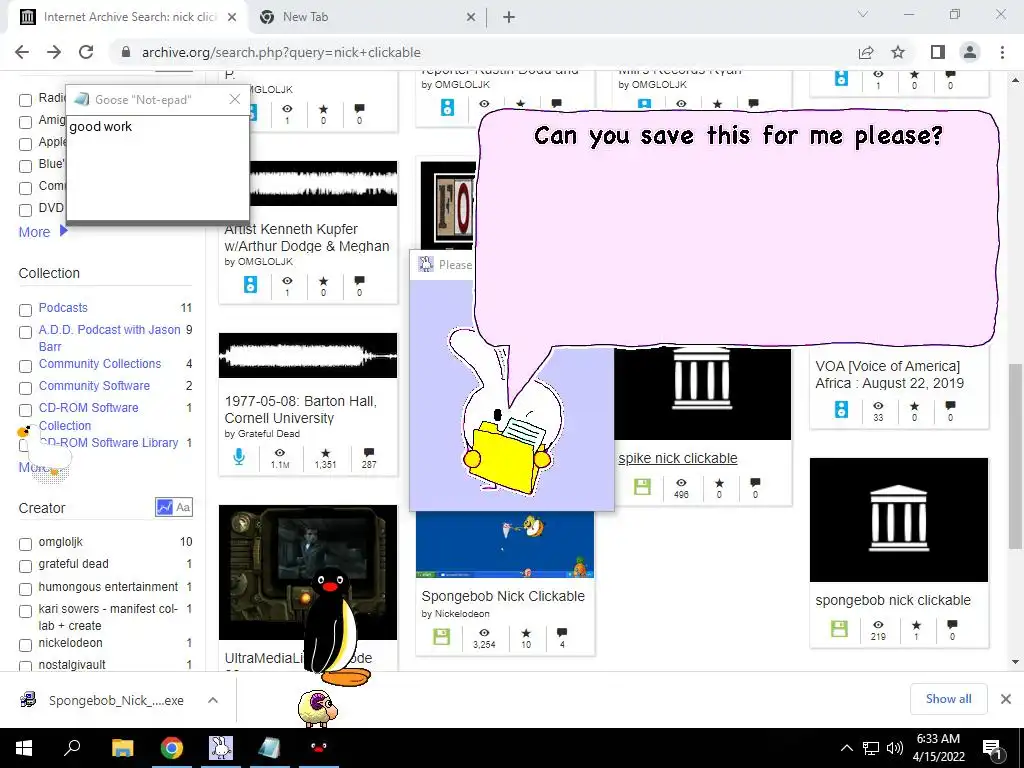The height and width of the screenshot is (768, 1024).
Task: Tick the grateful dead creator checkbox
Action: click(x=25, y=566)
